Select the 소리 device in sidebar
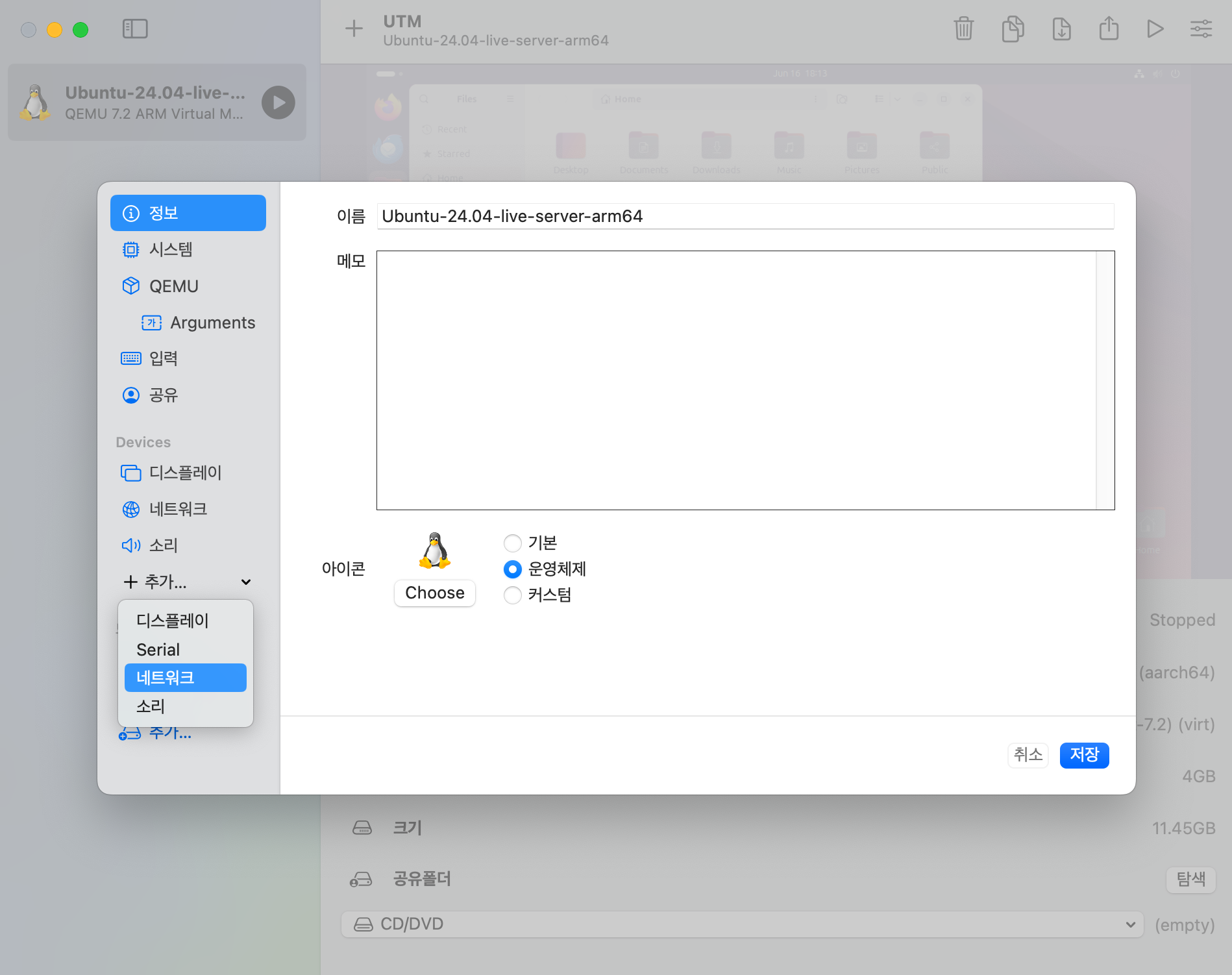The image size is (1232, 975). (x=188, y=545)
